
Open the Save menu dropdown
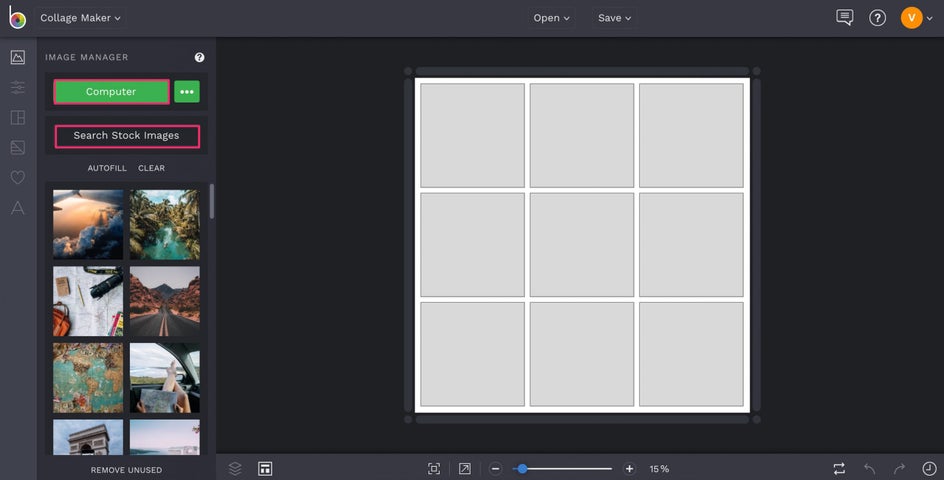pyautogui.click(x=615, y=18)
